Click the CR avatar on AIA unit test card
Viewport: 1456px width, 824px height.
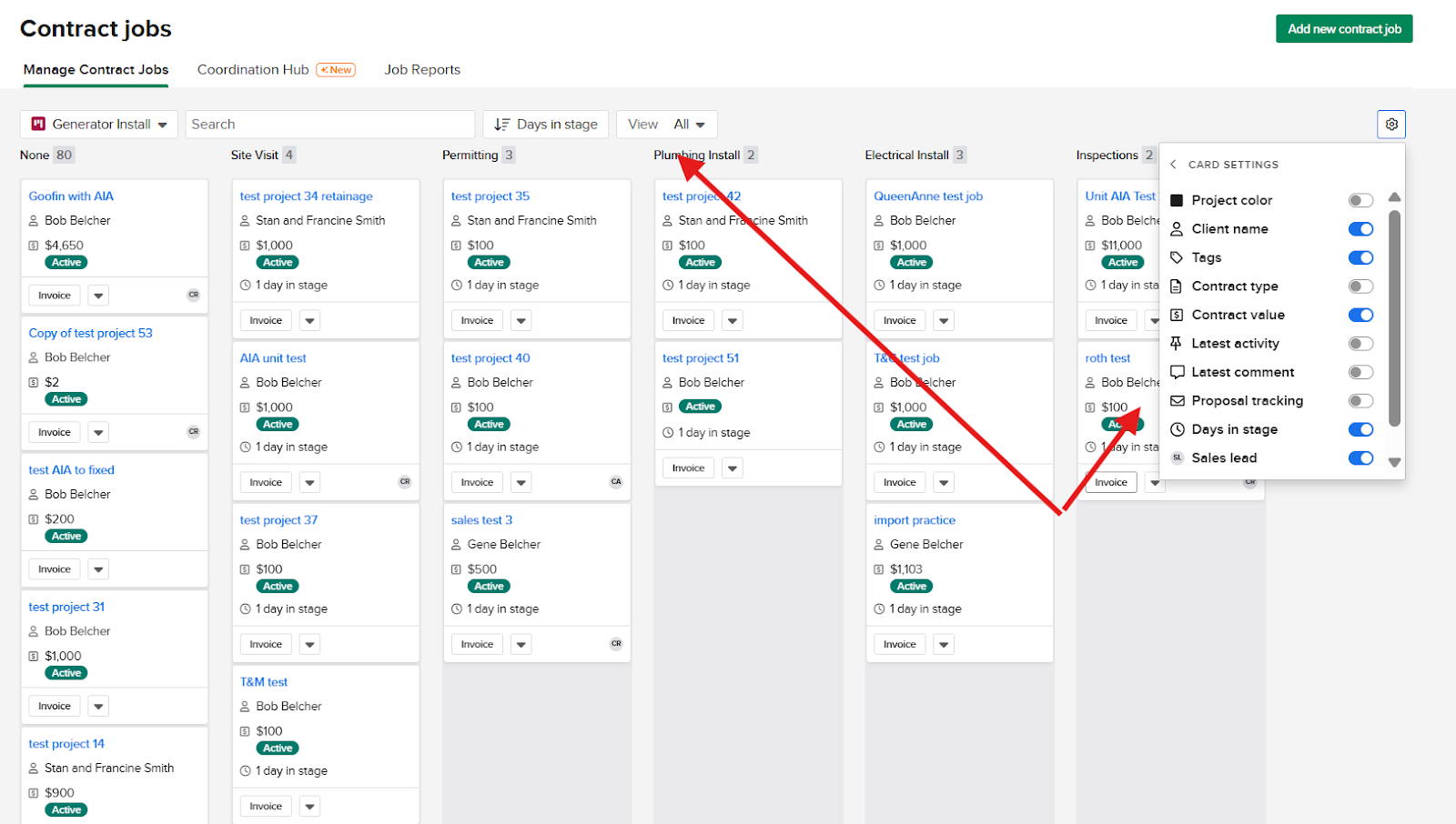[x=405, y=482]
